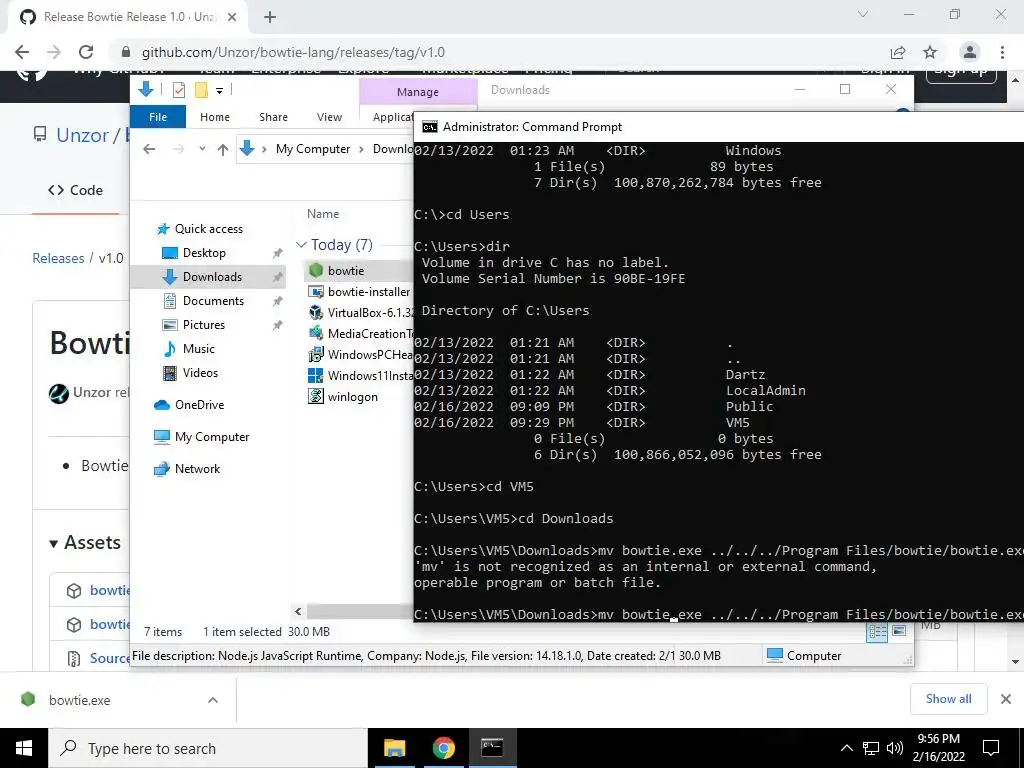Select Documents in the navigation pane
1024x768 pixels.
tap(213, 301)
